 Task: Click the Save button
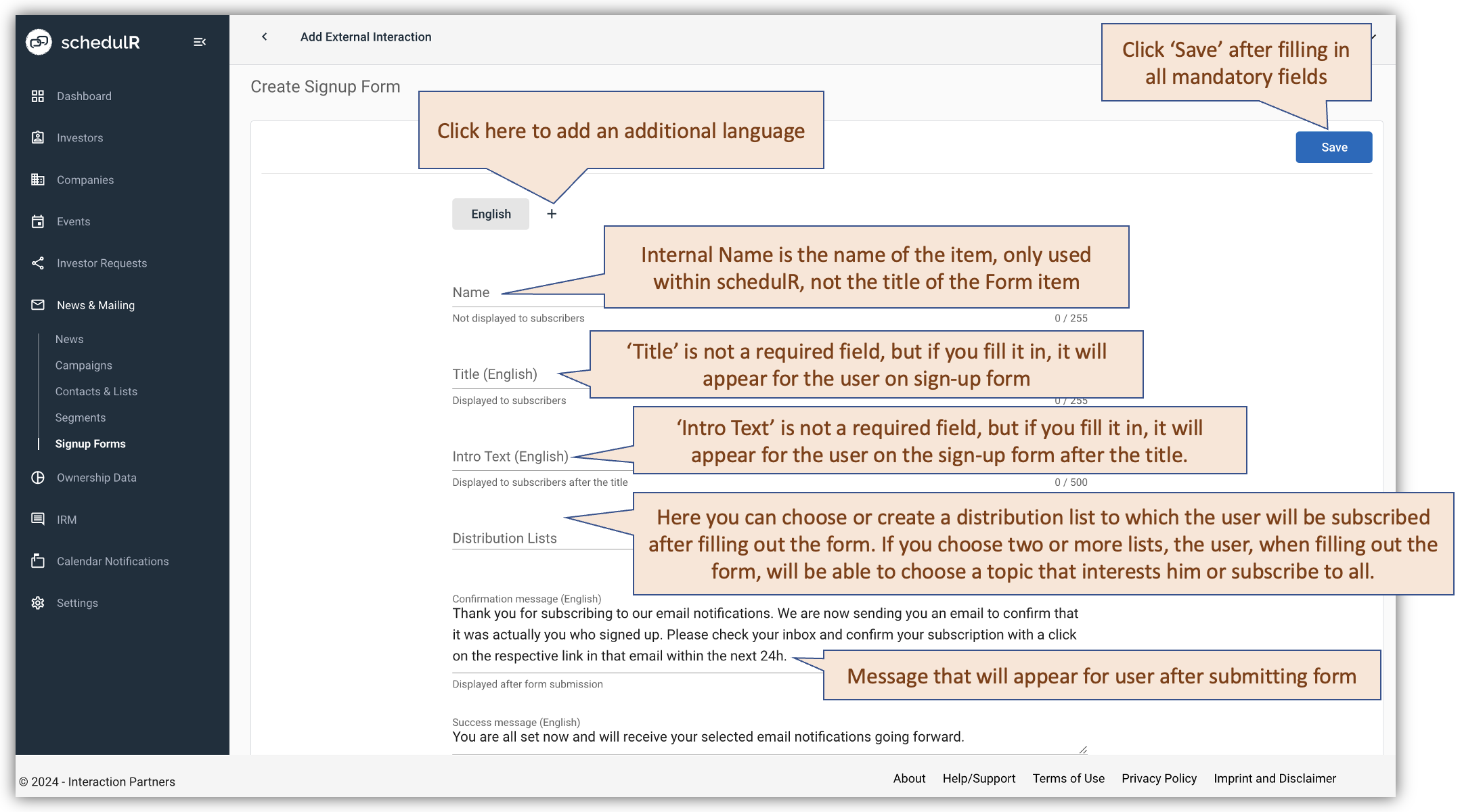click(1333, 147)
